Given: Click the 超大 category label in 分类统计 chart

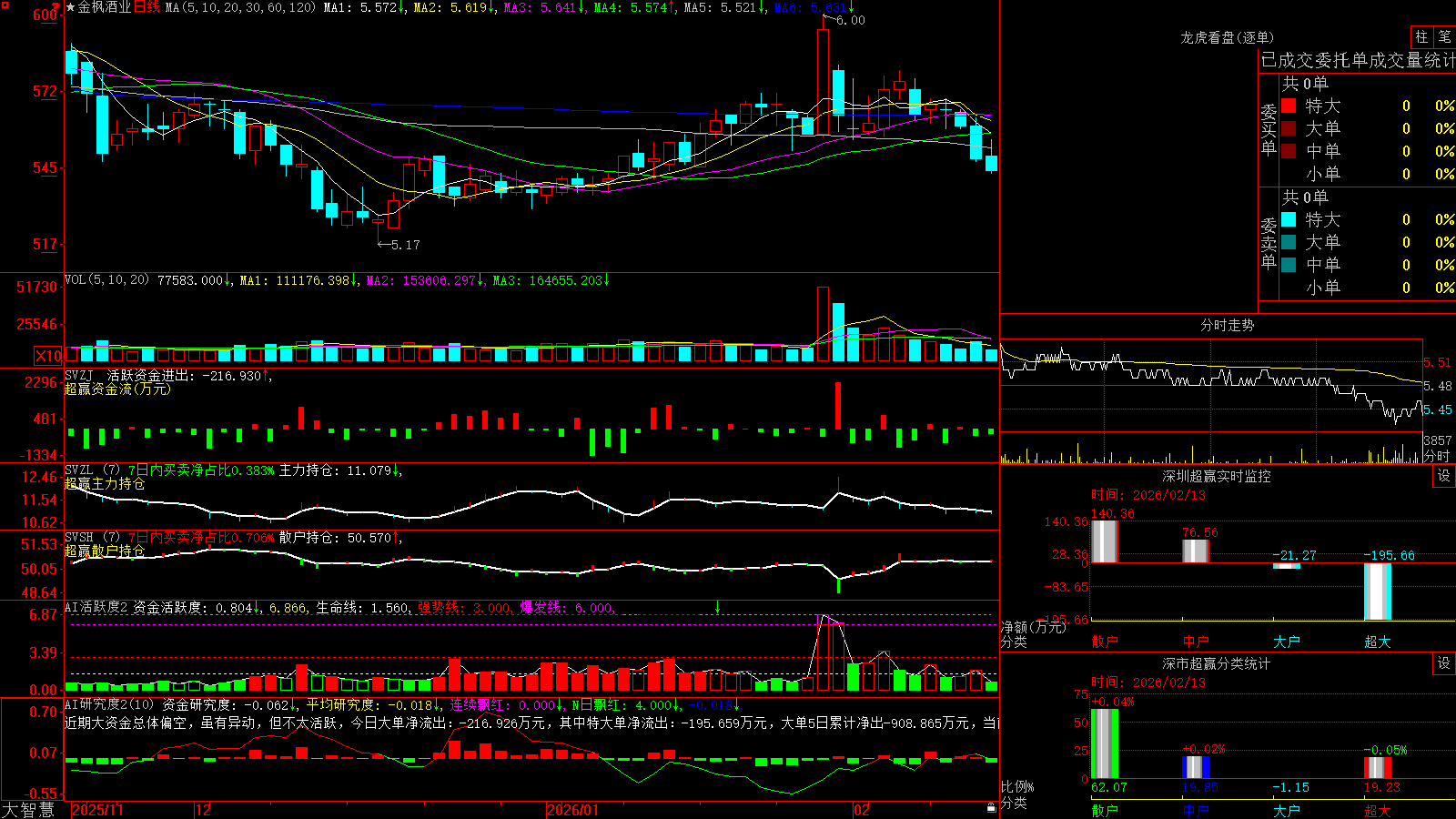Looking at the screenshot, I should [1378, 811].
